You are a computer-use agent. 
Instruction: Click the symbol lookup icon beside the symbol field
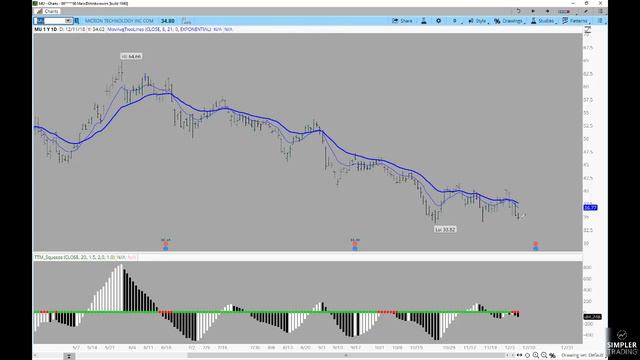pyautogui.click(x=77, y=21)
